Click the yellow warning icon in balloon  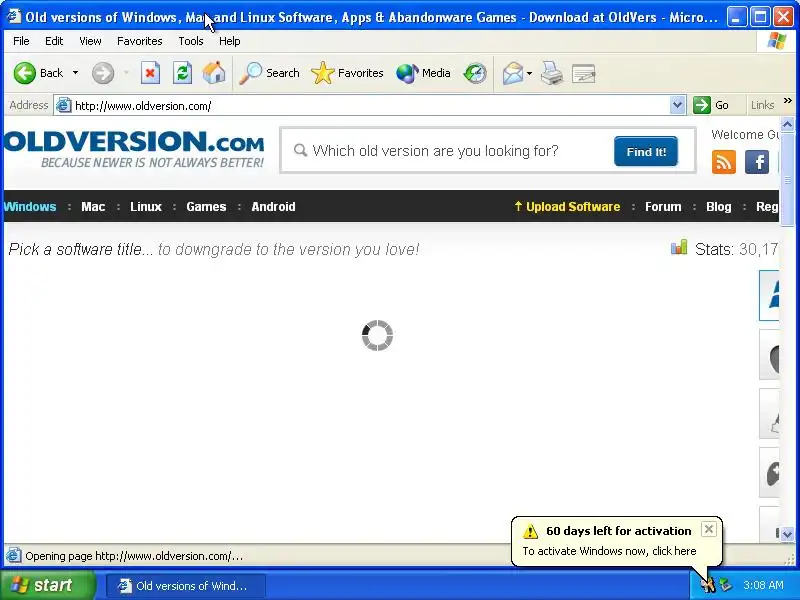pos(531,531)
